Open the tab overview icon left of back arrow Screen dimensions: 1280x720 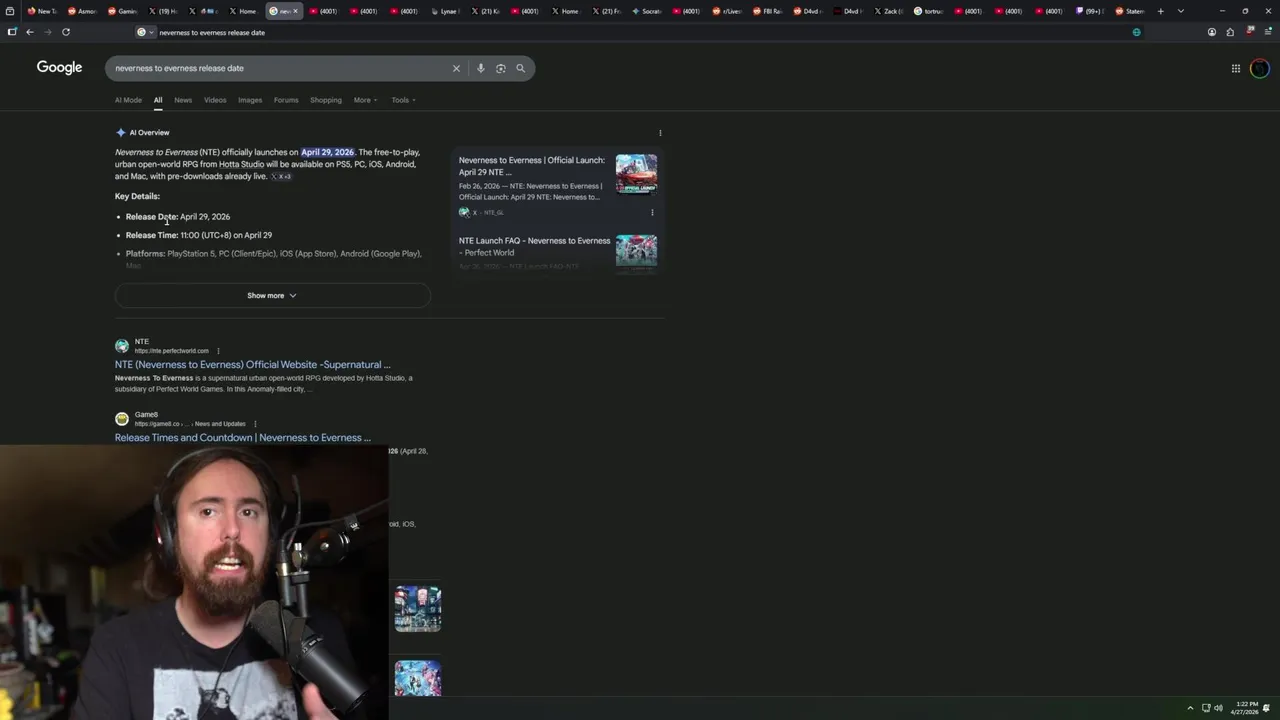[12, 32]
